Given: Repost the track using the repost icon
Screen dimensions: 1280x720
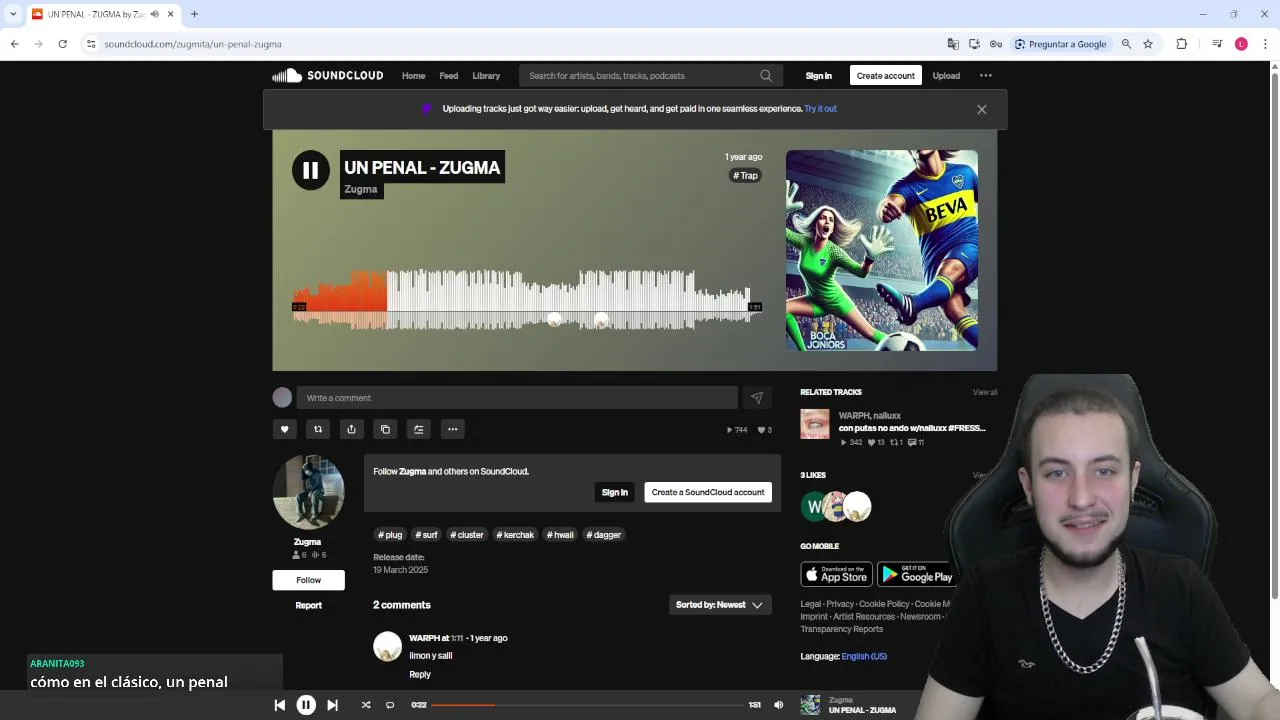Looking at the screenshot, I should [x=318, y=429].
